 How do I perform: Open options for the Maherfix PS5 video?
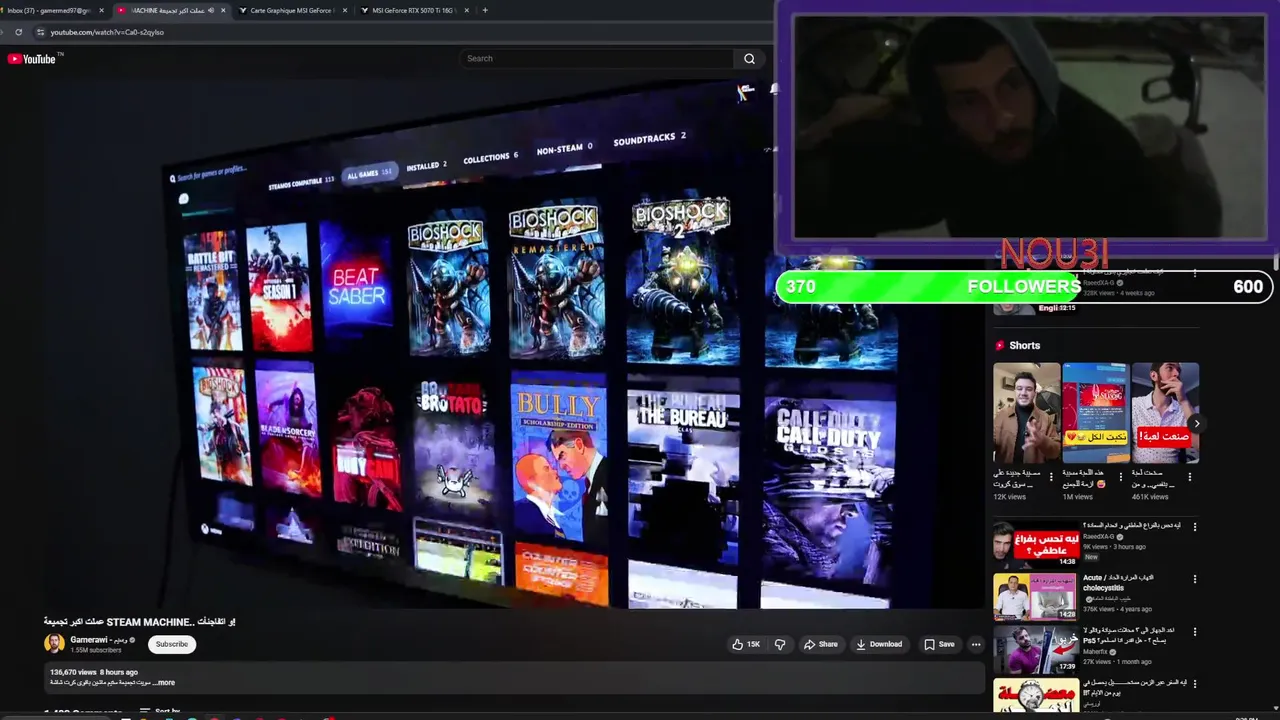(1194, 632)
